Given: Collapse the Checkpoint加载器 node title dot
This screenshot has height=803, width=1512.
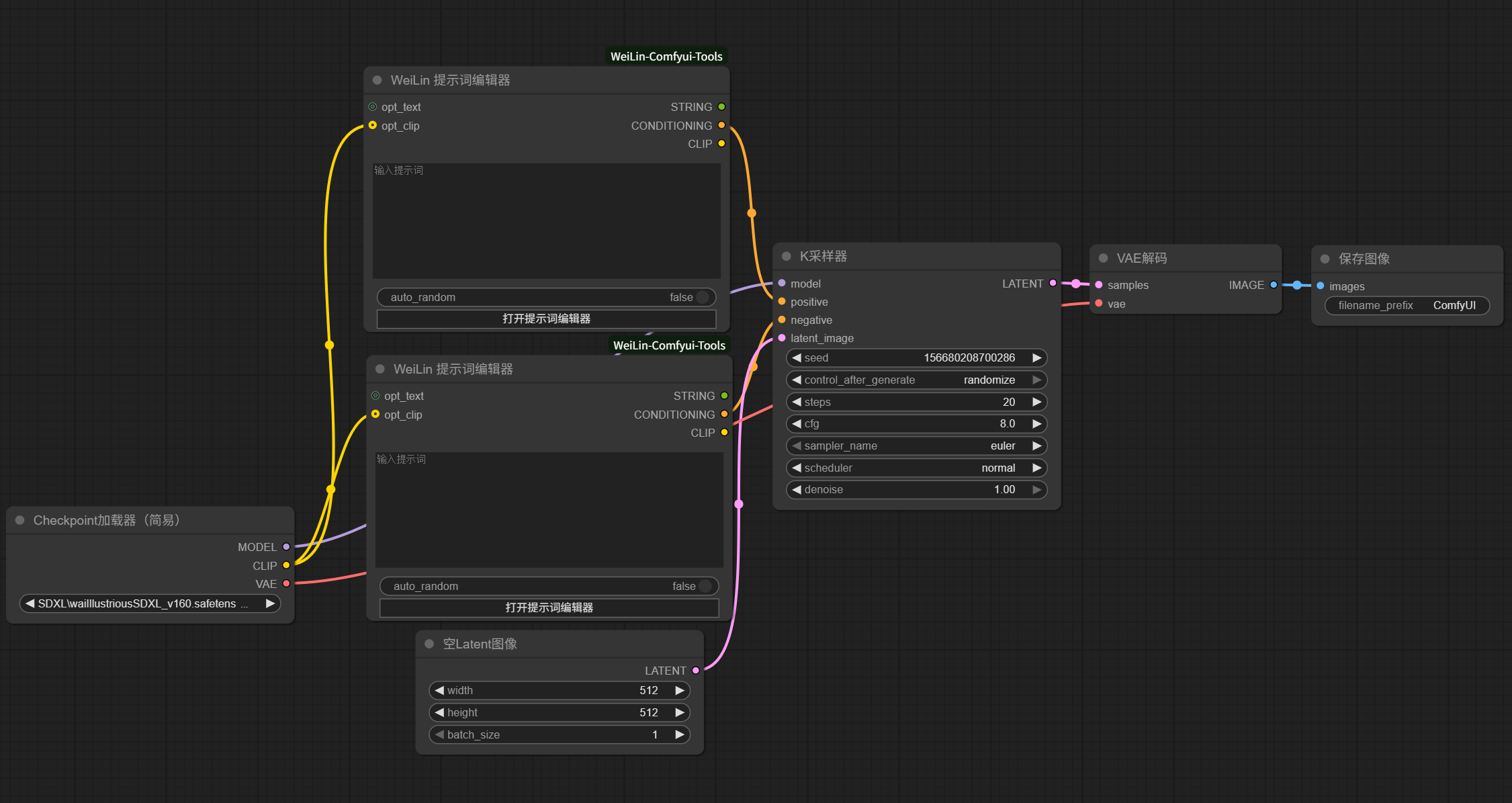Looking at the screenshot, I should (19, 520).
